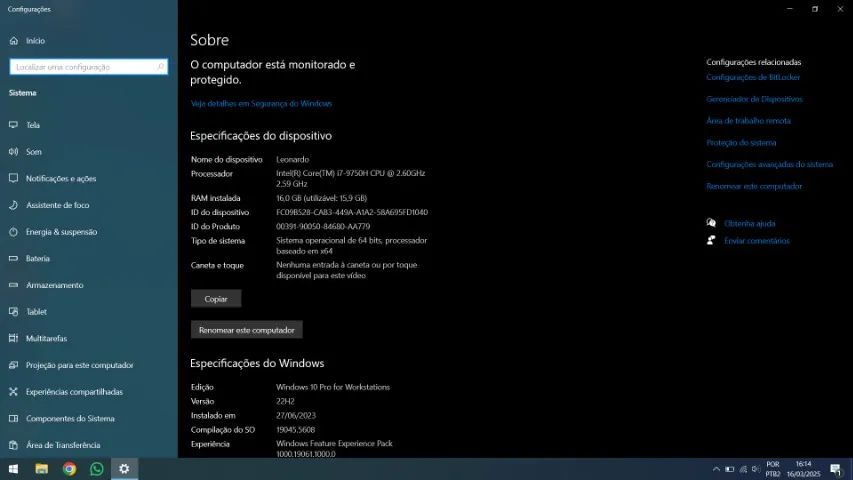Open Gerenciador de Dispositivos link
The height and width of the screenshot is (480, 853).
pyautogui.click(x=754, y=99)
